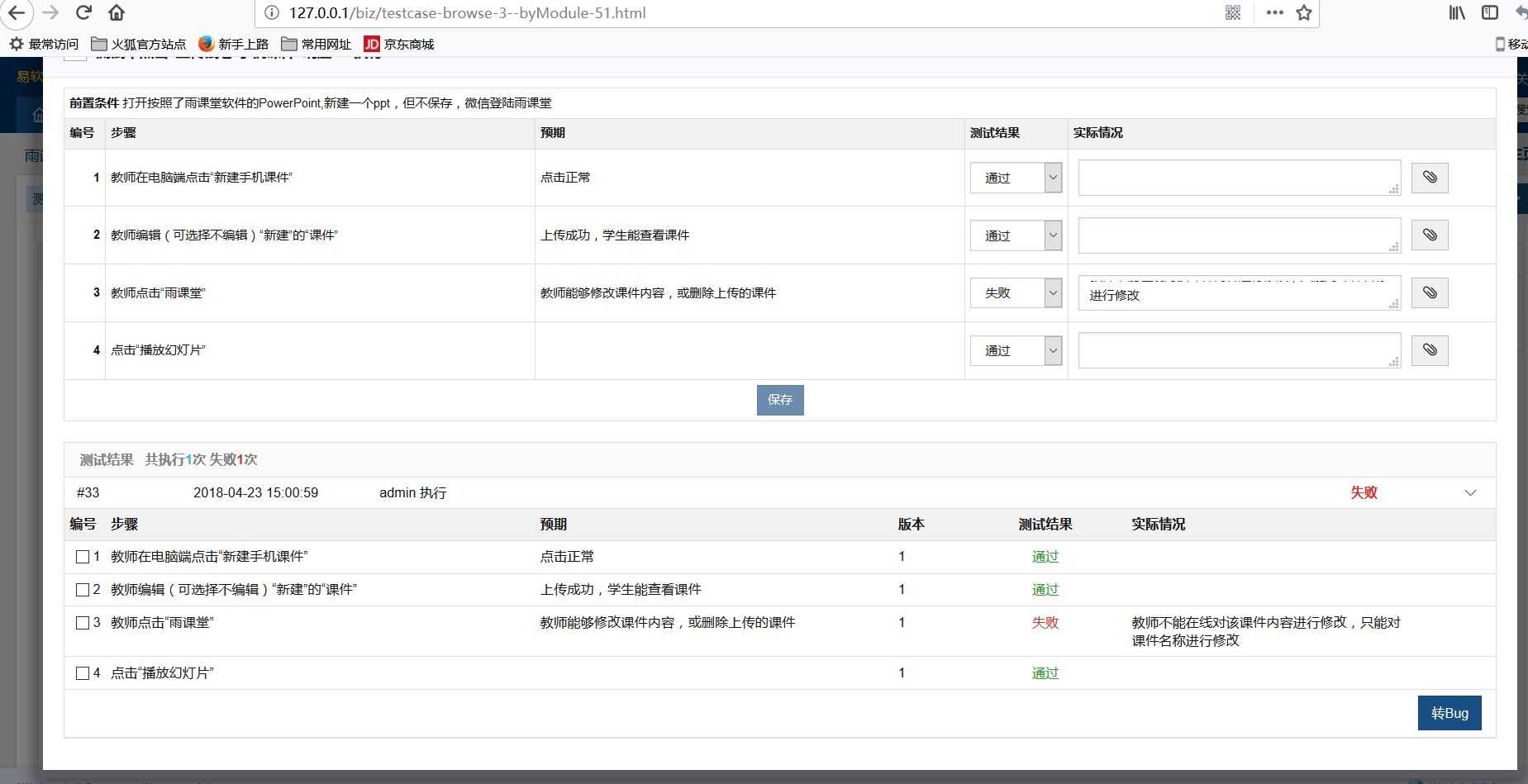Click the 移动 bookmark at toolbar right
The height and width of the screenshot is (784, 1528).
tap(1511, 44)
